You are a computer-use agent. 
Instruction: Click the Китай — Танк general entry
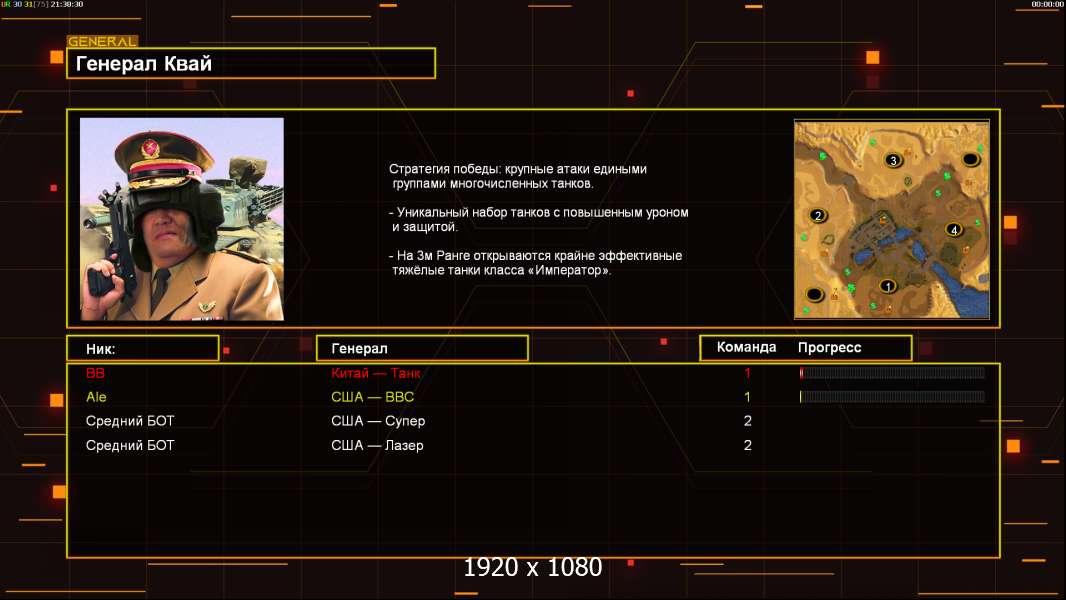point(375,373)
